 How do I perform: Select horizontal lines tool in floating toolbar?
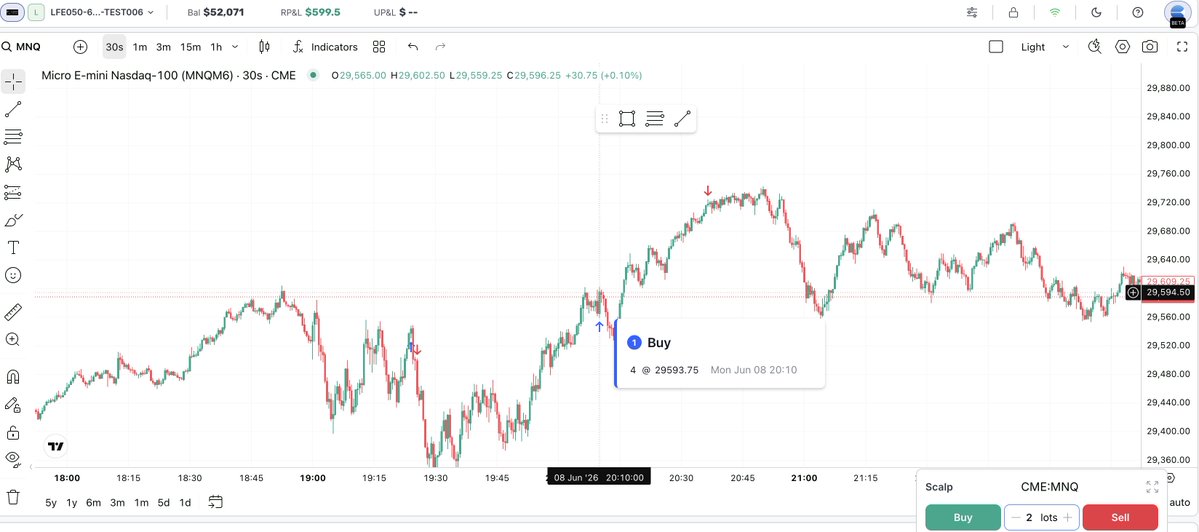click(655, 118)
